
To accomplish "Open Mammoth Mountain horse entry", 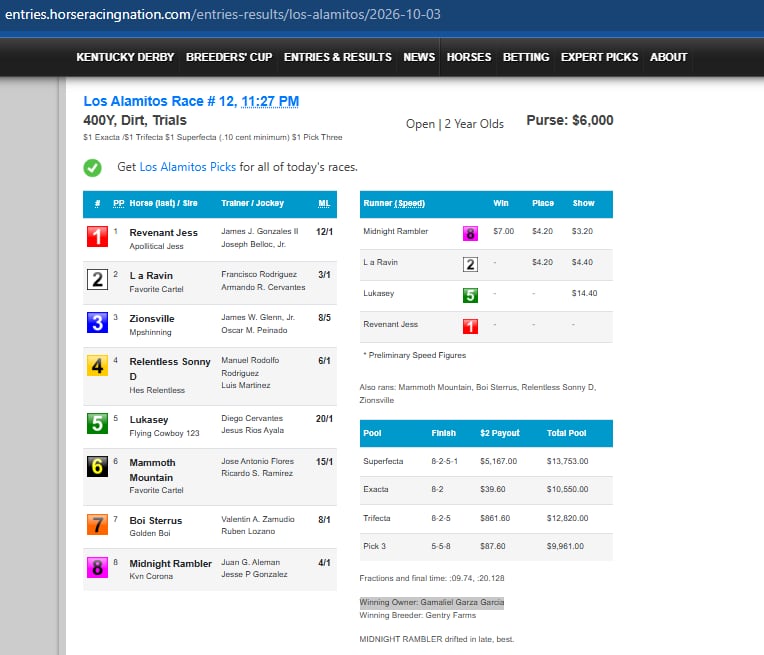I will 153,470.
